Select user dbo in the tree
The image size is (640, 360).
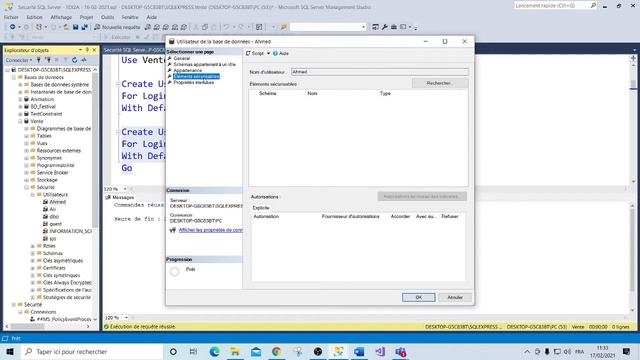tap(54, 217)
